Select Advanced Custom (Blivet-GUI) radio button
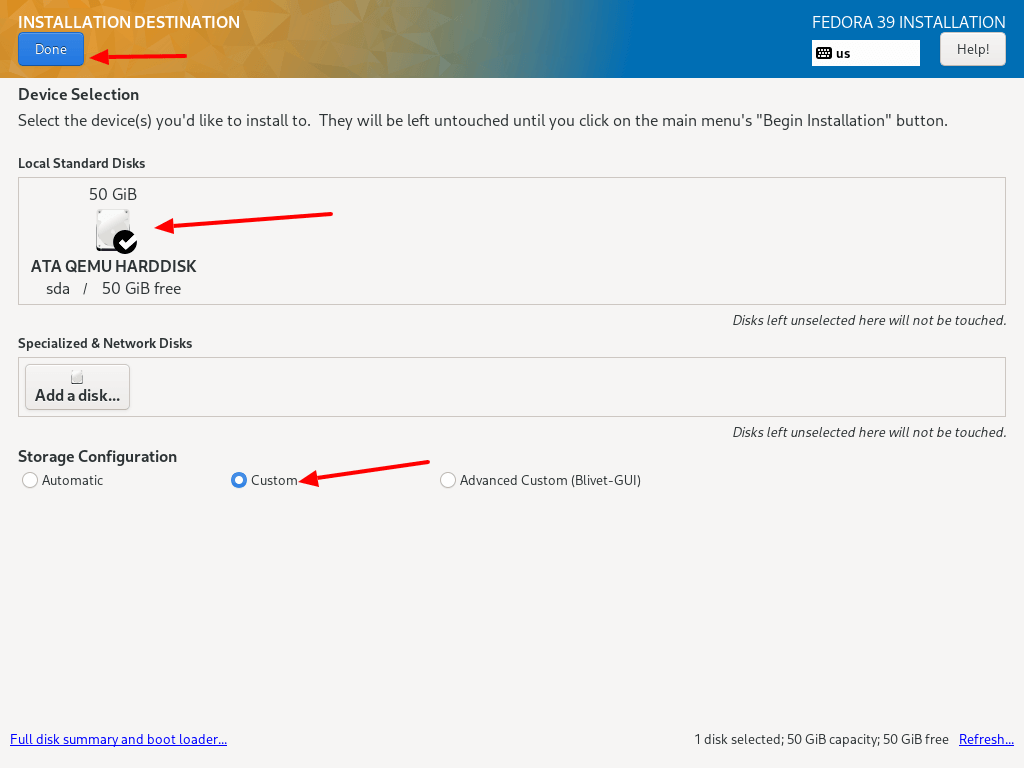Image resolution: width=1024 pixels, height=768 pixels. (447, 480)
